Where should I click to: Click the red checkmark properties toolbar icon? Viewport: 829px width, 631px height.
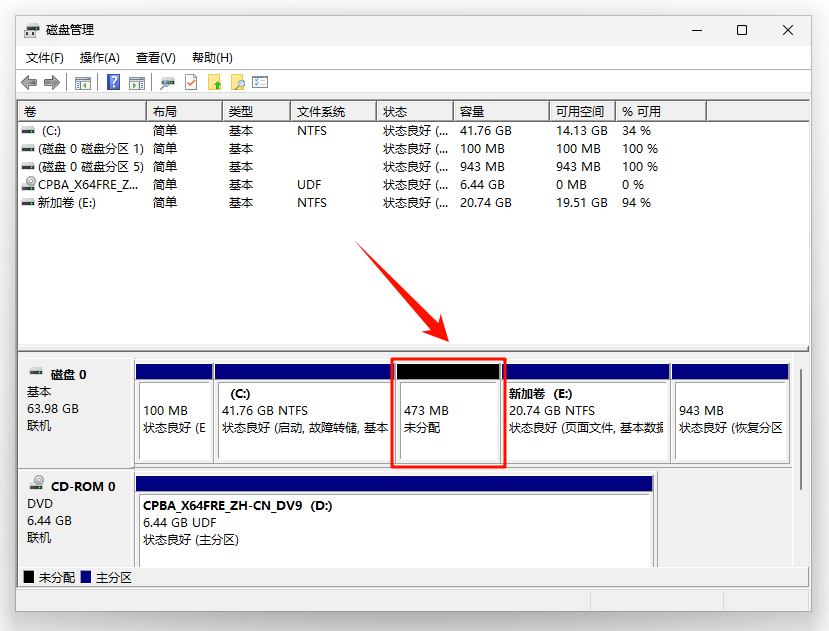click(191, 83)
